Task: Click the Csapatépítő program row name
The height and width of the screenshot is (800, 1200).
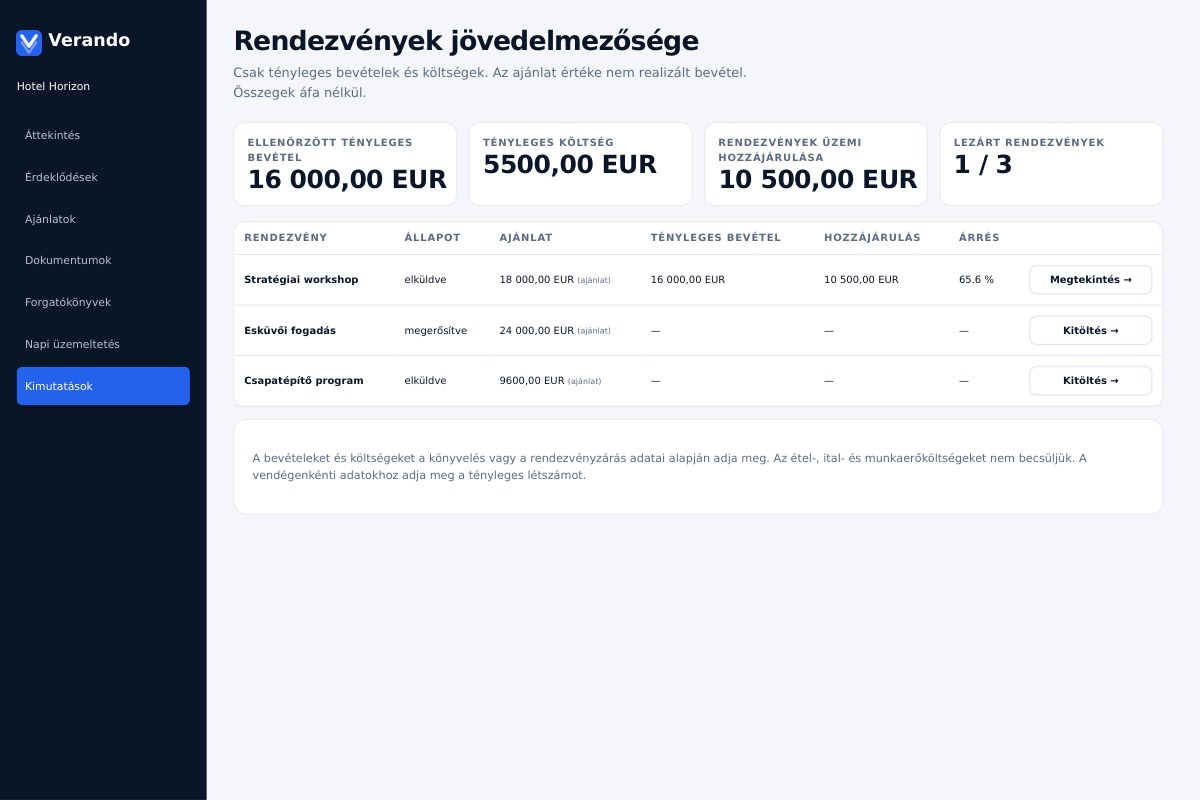Action: point(304,381)
